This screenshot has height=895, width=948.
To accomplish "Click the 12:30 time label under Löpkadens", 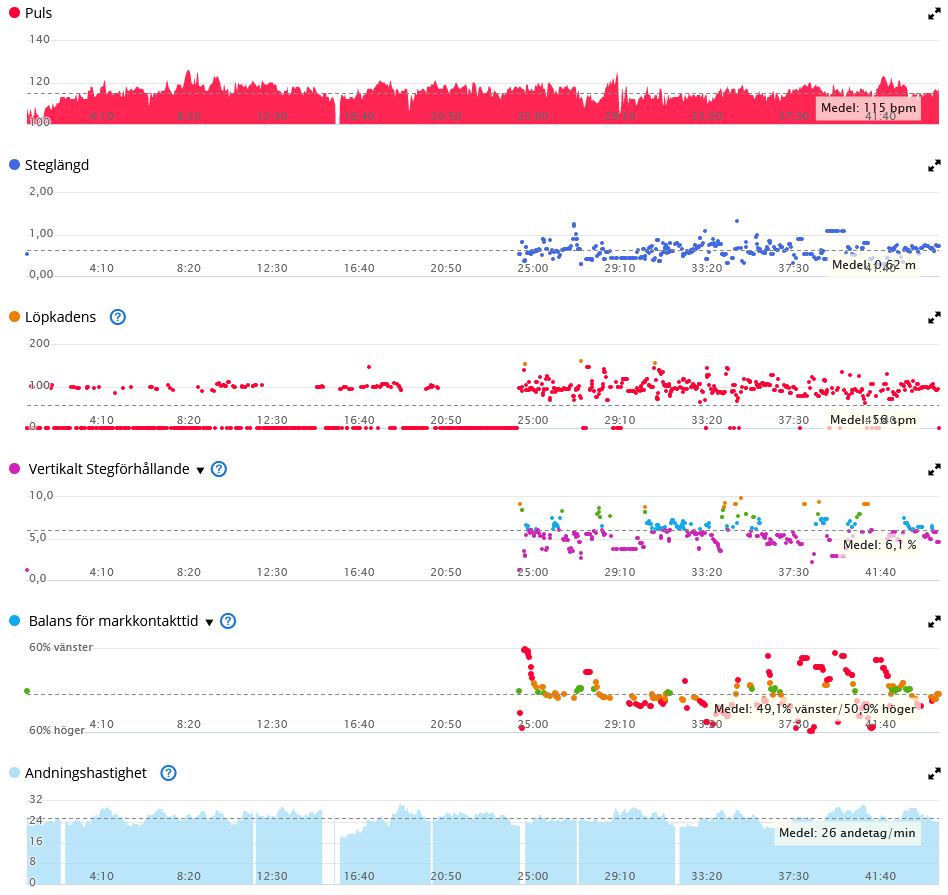I will click(272, 420).
